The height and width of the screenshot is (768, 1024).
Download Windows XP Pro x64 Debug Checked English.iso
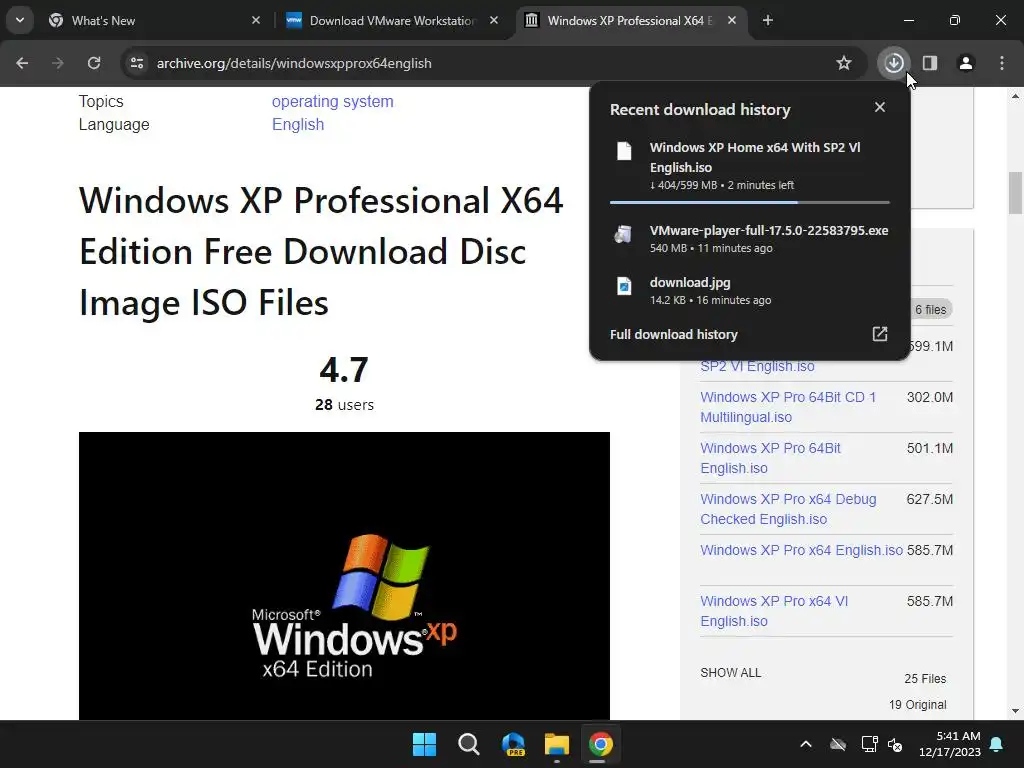click(788, 509)
